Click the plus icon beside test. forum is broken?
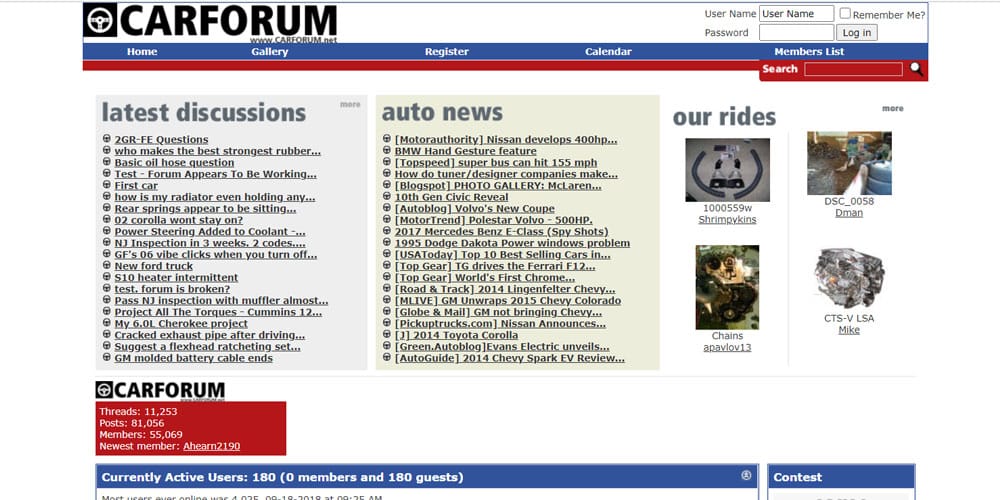 pyautogui.click(x=107, y=288)
